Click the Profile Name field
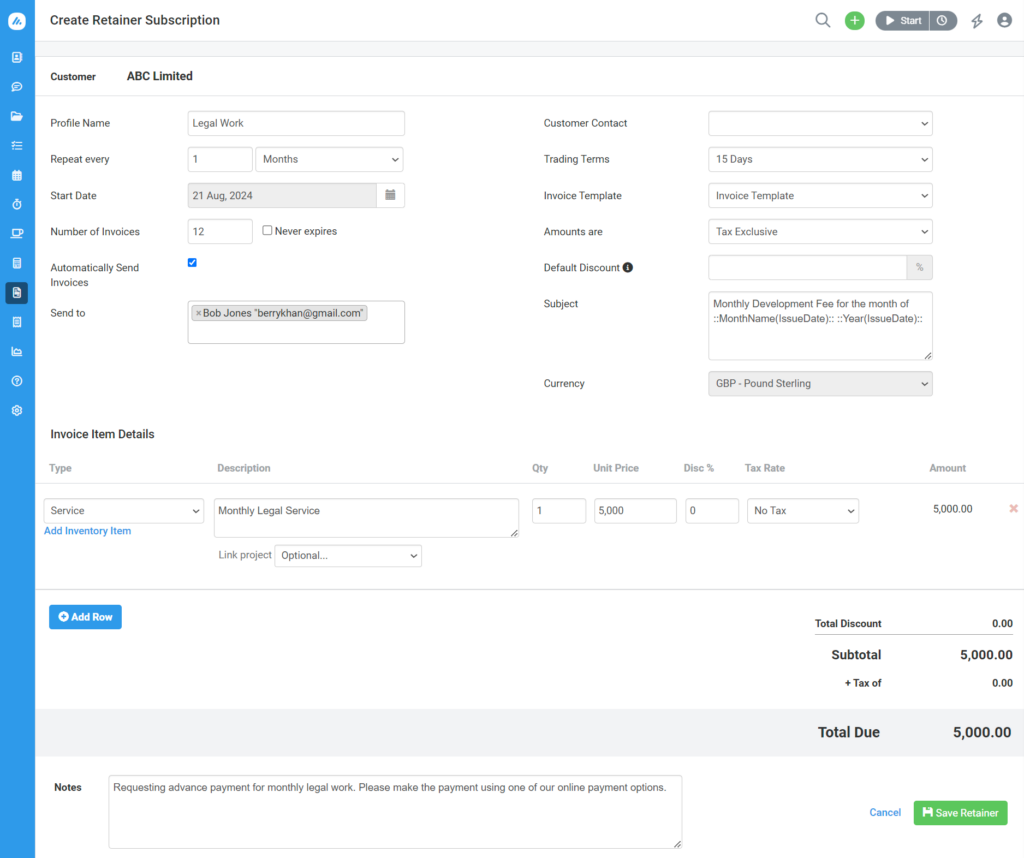The height and width of the screenshot is (858, 1024). coord(296,123)
